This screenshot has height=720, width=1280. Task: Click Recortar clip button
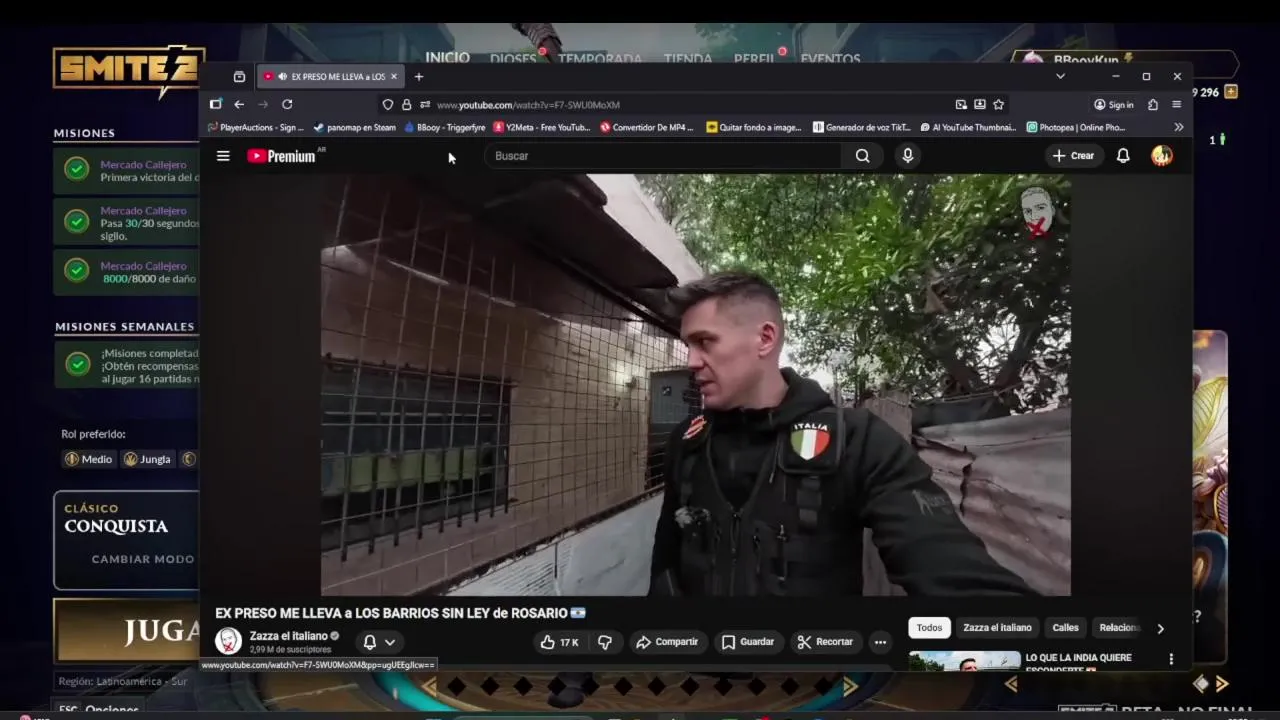pos(824,642)
